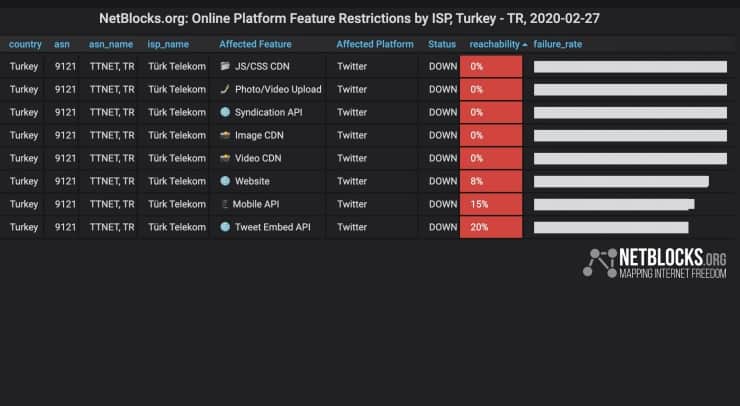Click the NetBlocks.org logo
The height and width of the screenshot is (406, 740).
(657, 263)
